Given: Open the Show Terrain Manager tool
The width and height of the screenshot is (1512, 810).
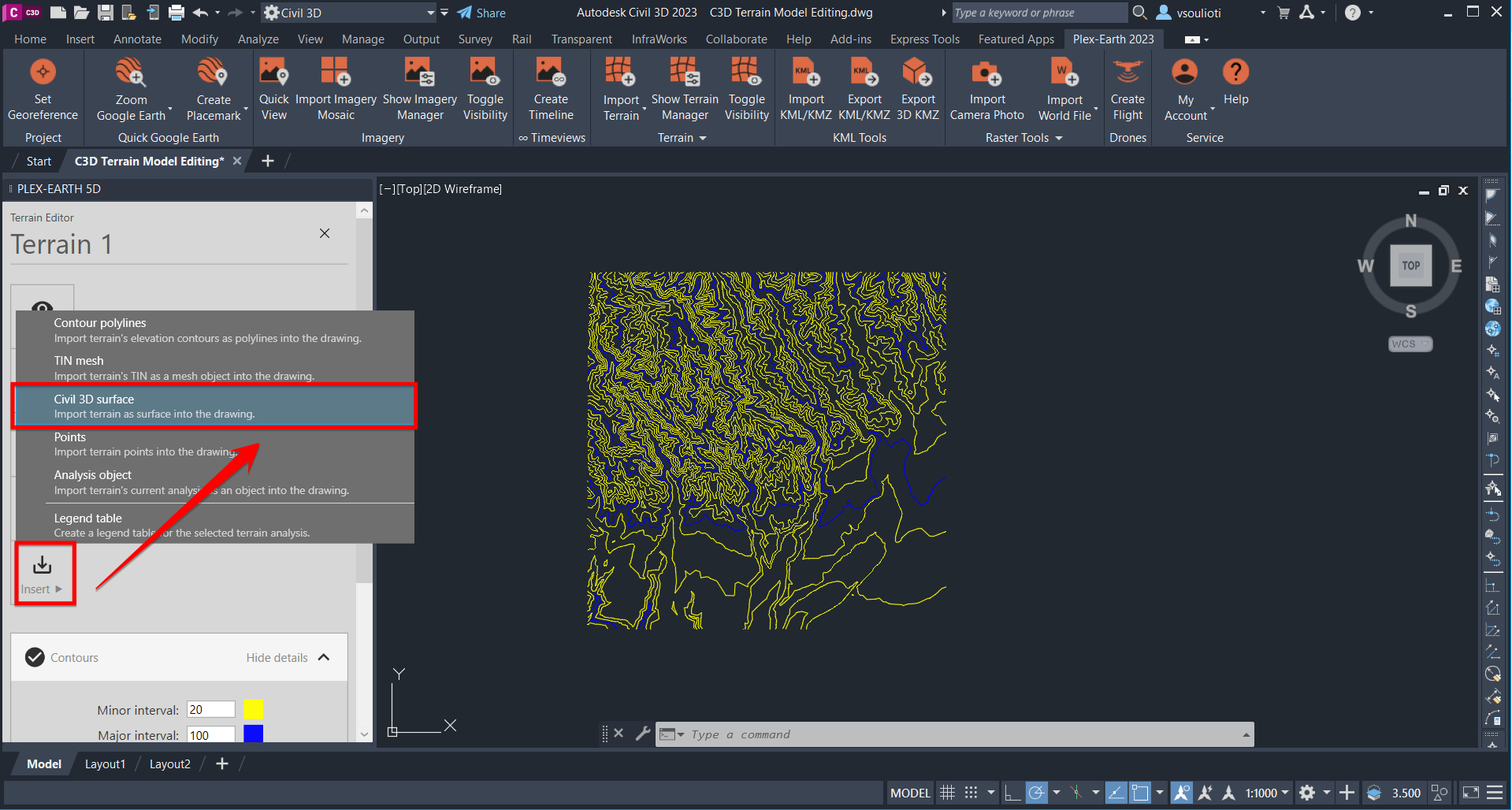Looking at the screenshot, I should point(684,89).
